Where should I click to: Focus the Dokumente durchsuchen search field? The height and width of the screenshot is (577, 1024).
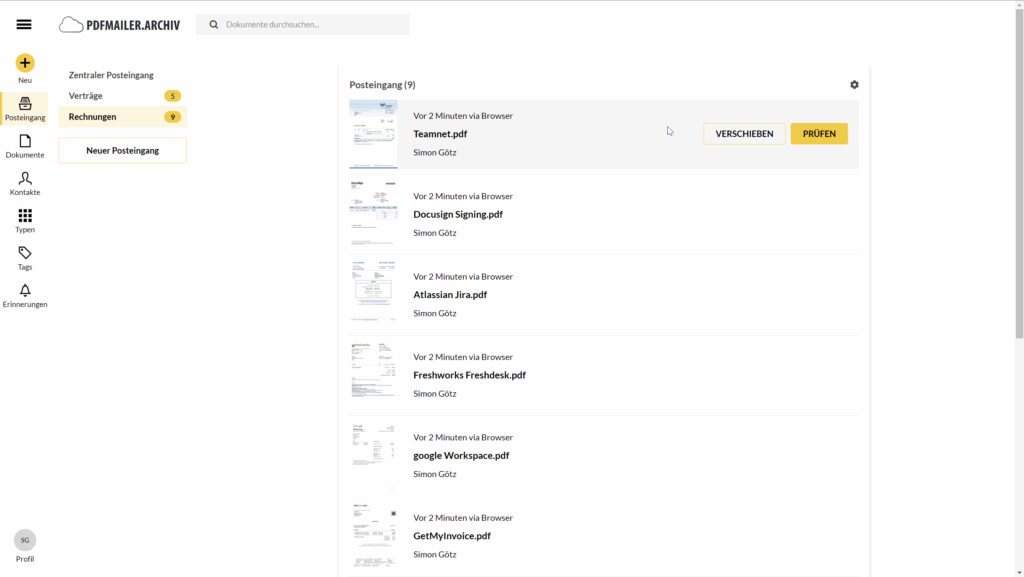(303, 24)
